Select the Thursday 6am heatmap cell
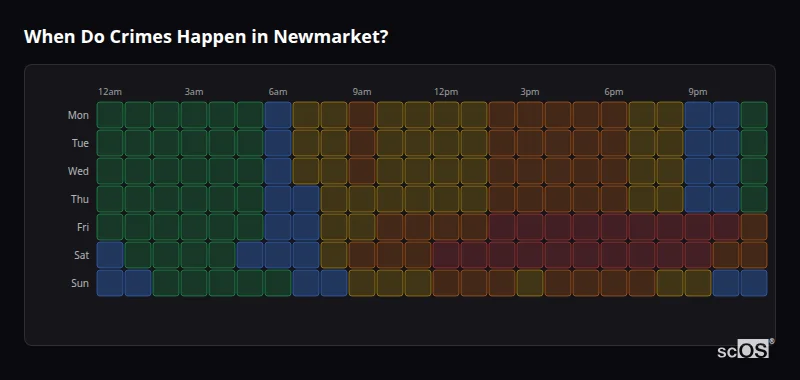Screen dimensions: 800x380 click(278, 199)
